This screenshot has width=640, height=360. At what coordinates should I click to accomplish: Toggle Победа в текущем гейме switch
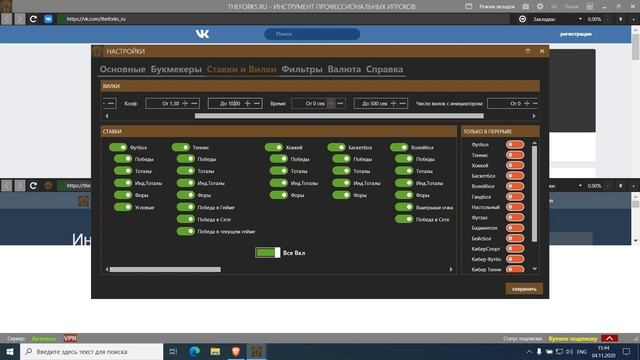(186, 231)
